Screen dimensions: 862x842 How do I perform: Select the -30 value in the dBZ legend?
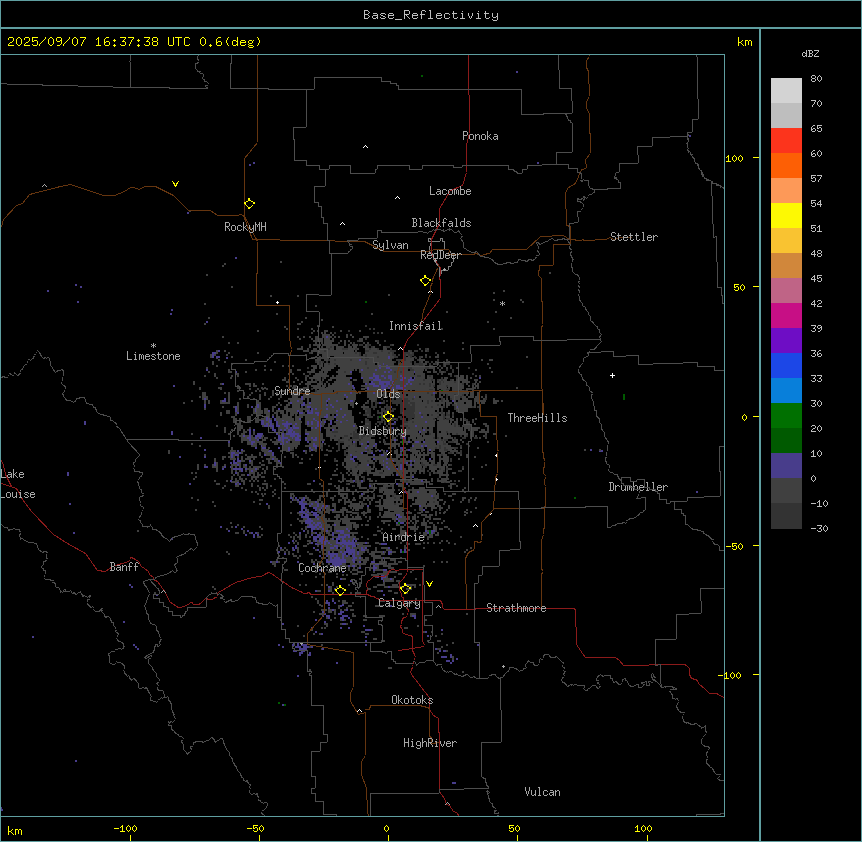[x=819, y=529]
